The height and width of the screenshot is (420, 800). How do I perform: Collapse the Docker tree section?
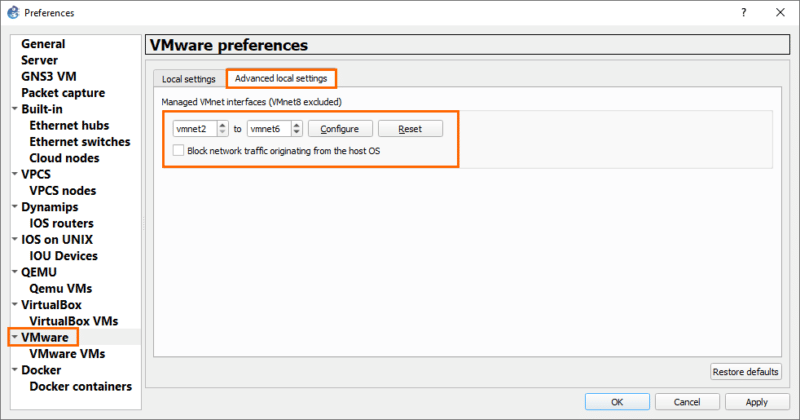[14, 370]
